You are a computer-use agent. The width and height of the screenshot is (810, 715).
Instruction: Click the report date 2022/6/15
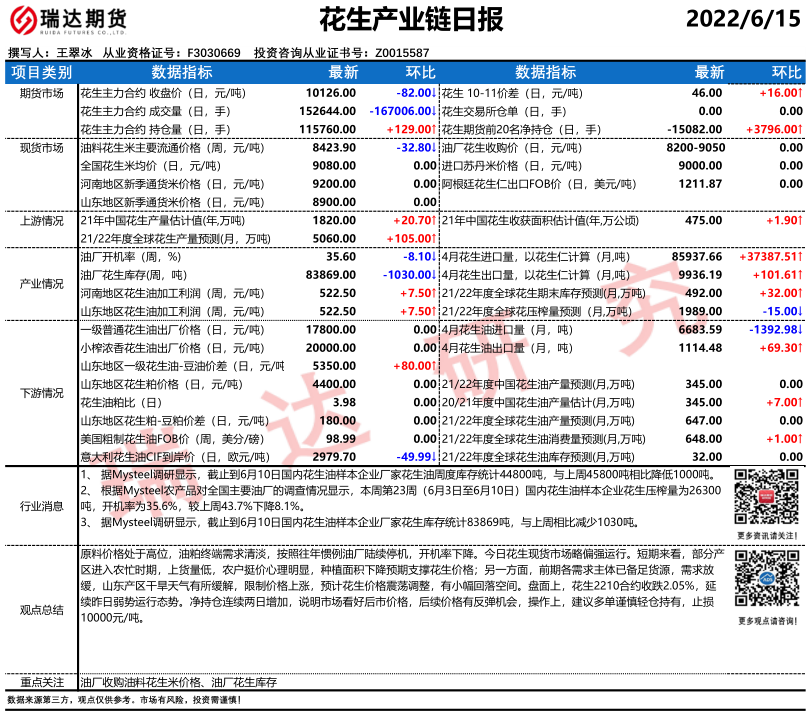742,20
